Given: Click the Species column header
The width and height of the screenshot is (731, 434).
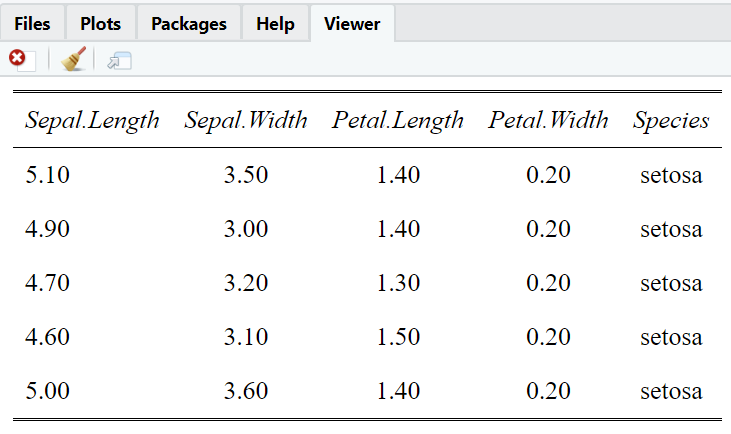Looking at the screenshot, I should (x=671, y=121).
